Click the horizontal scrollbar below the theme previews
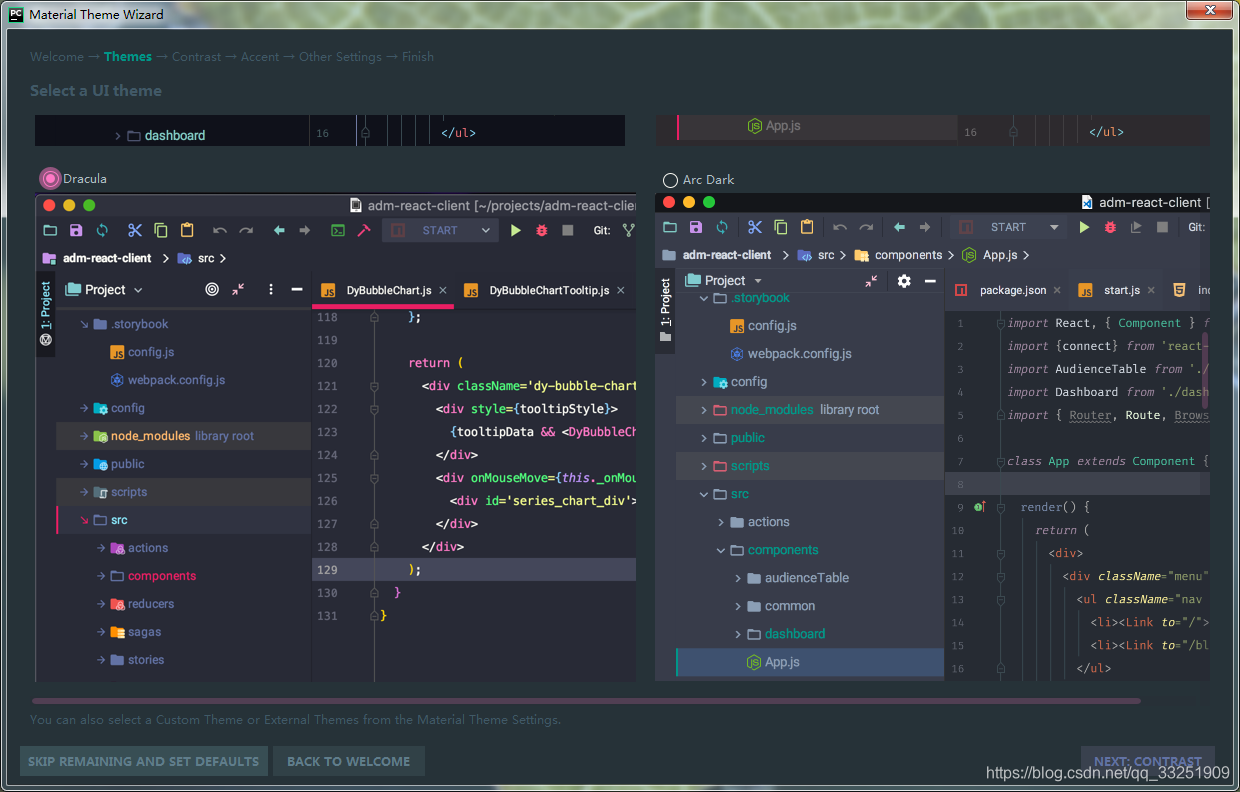Image resolution: width=1240 pixels, height=792 pixels. coord(590,701)
